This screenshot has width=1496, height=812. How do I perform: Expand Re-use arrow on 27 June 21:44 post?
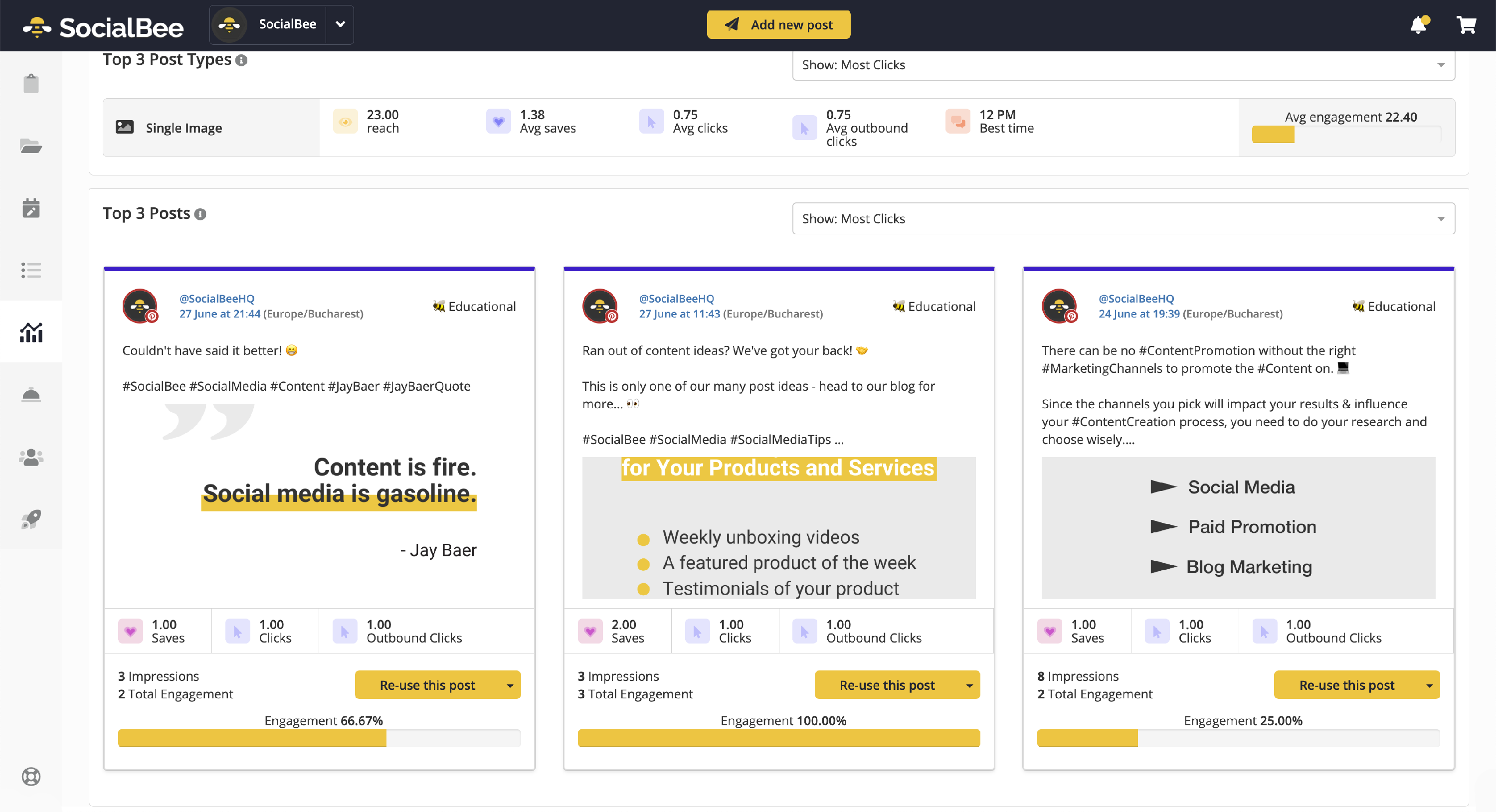(510, 685)
